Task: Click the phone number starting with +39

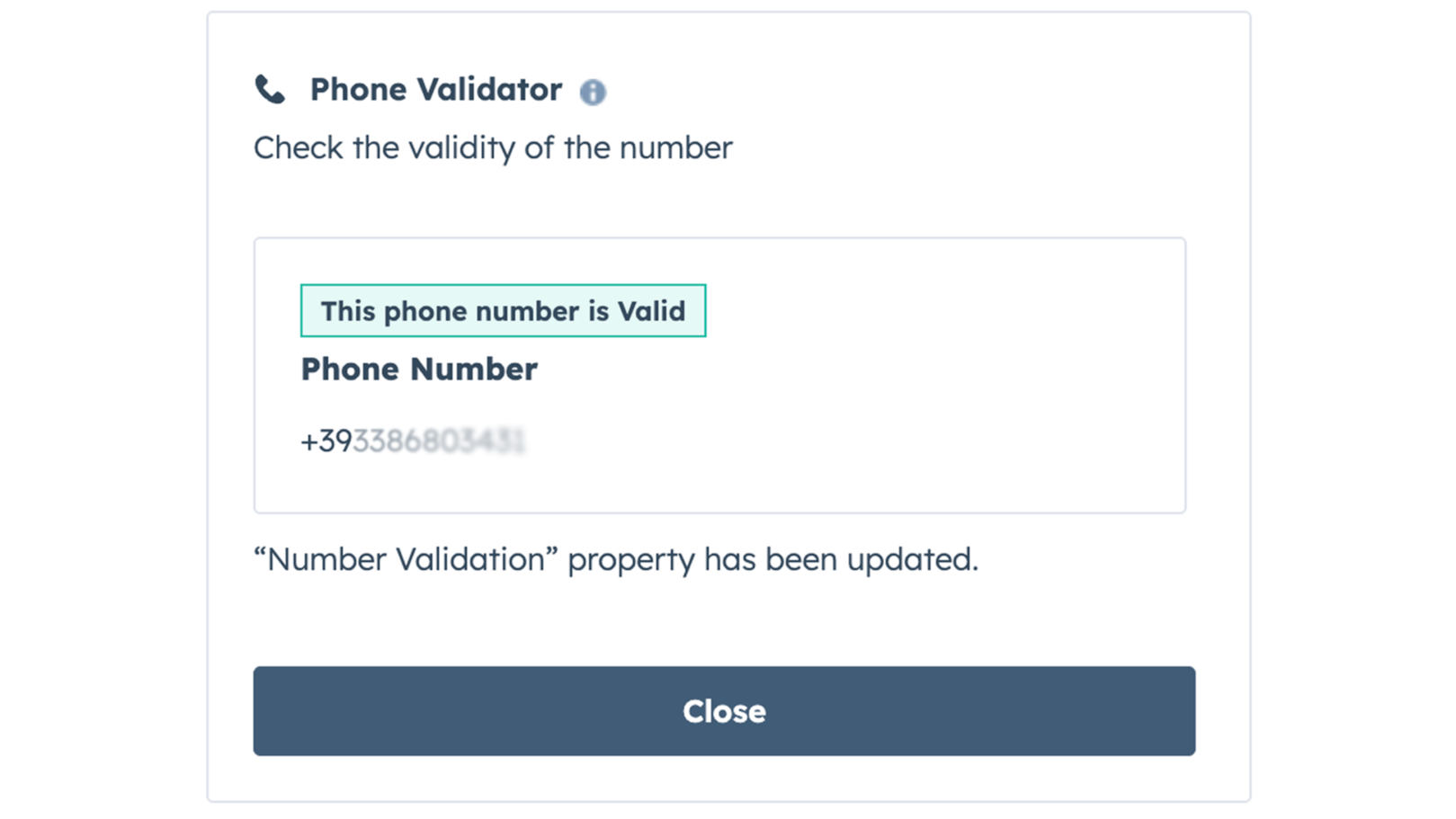Action: point(414,441)
